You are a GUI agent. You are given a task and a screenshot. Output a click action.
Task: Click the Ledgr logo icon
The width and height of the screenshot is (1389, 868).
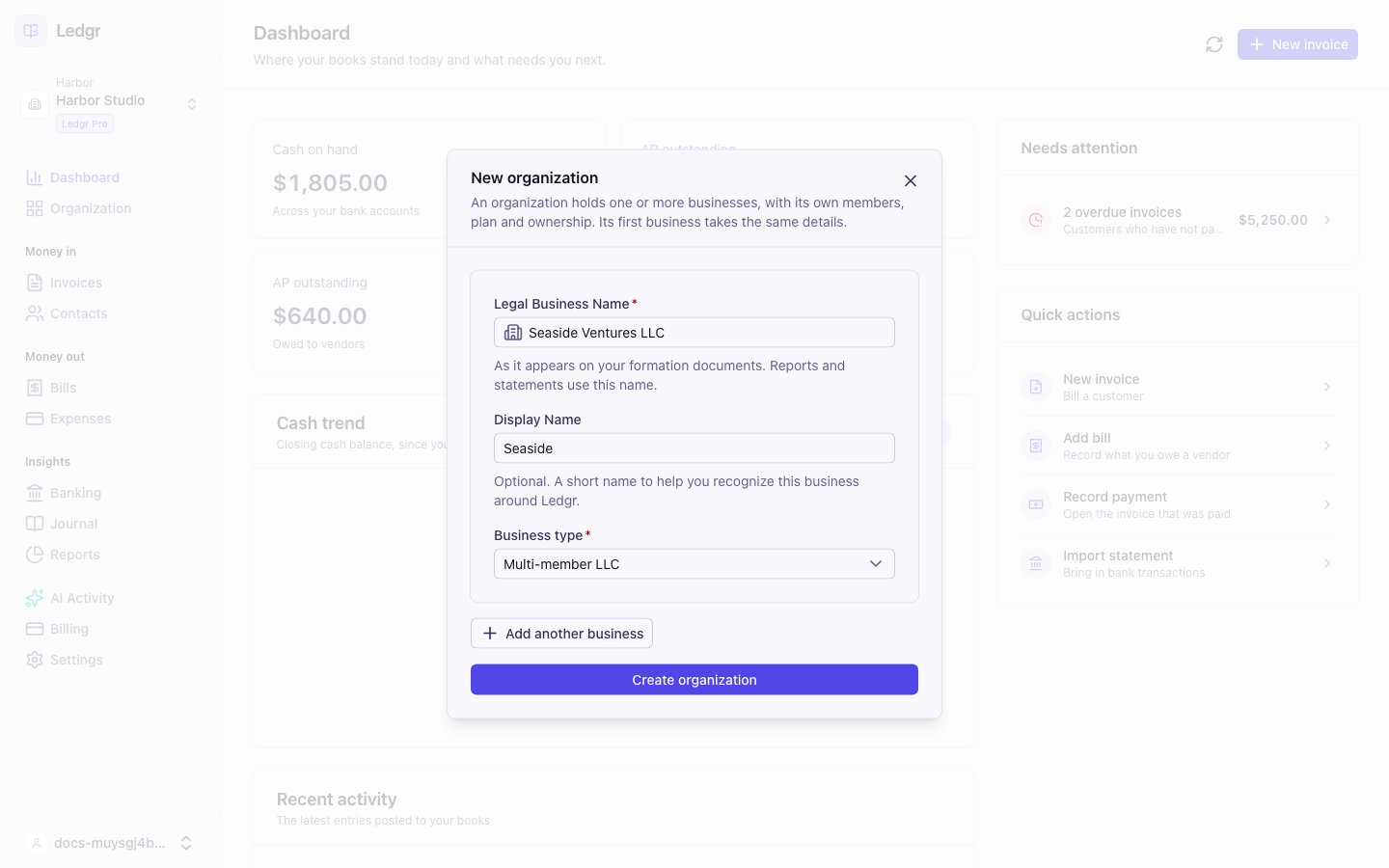pyautogui.click(x=31, y=31)
